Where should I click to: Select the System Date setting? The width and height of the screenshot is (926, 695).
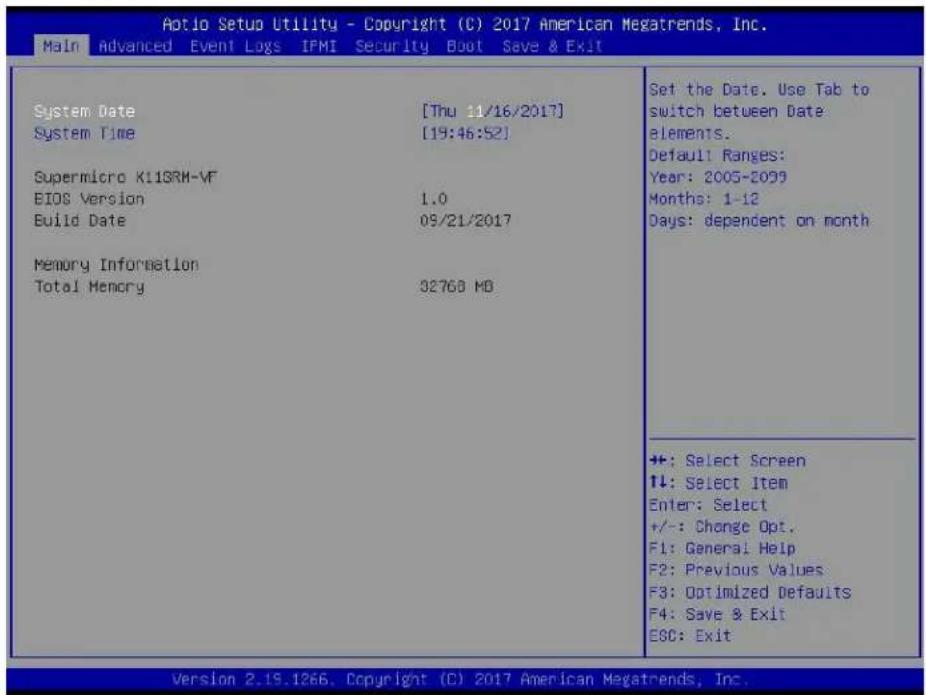84,112
